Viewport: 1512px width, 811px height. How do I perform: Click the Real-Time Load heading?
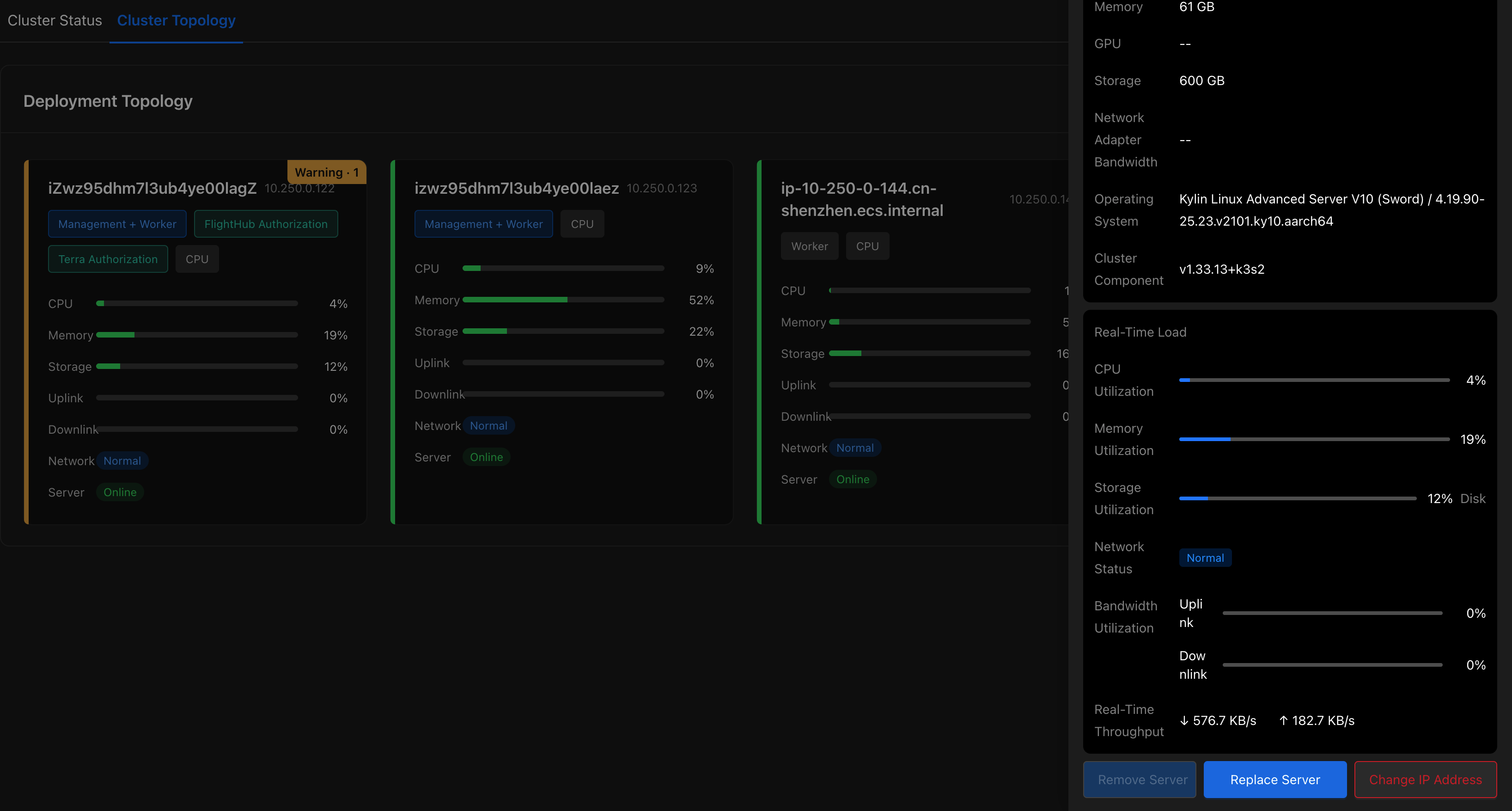[1140, 332]
